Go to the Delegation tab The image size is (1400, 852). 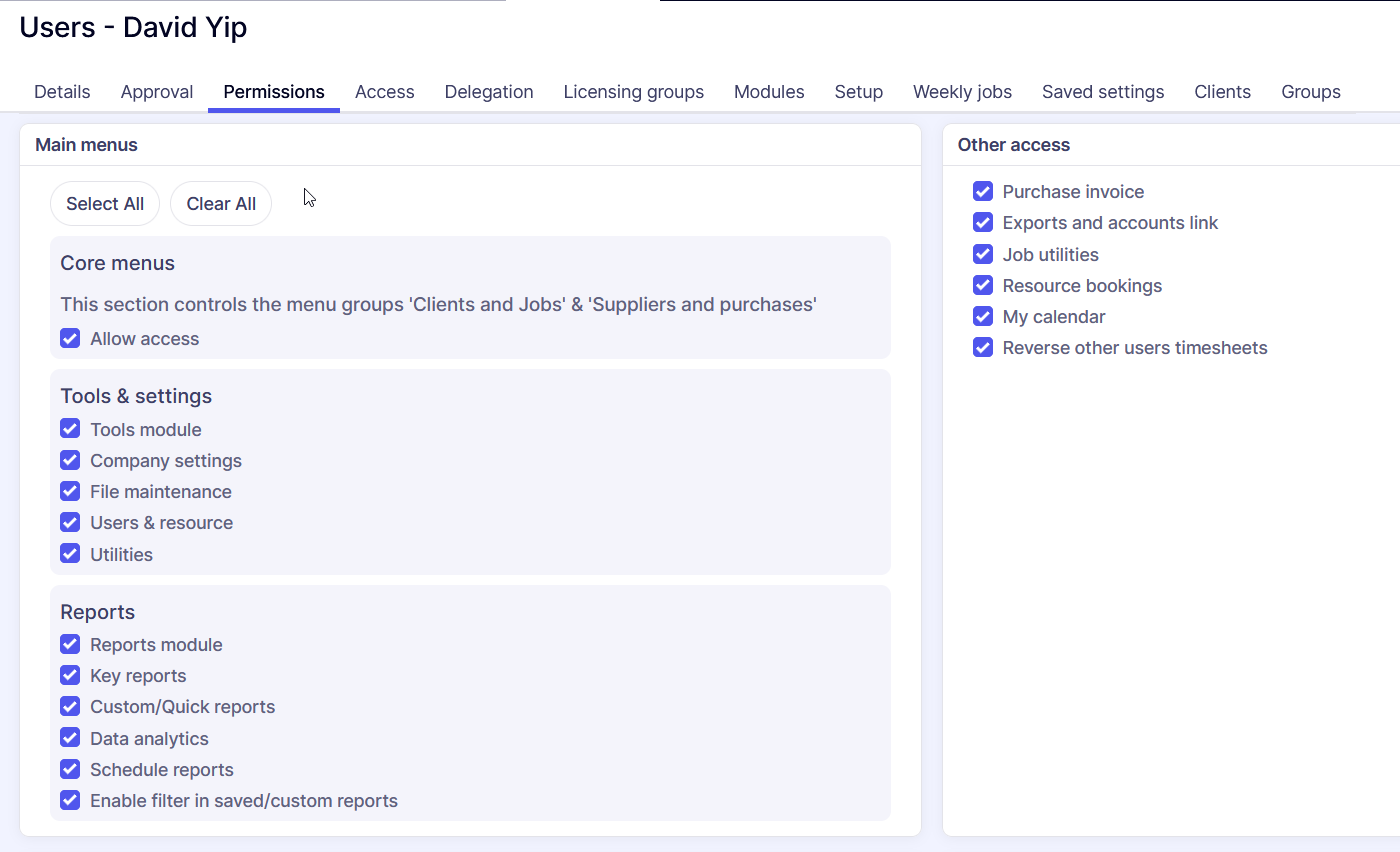(x=489, y=92)
